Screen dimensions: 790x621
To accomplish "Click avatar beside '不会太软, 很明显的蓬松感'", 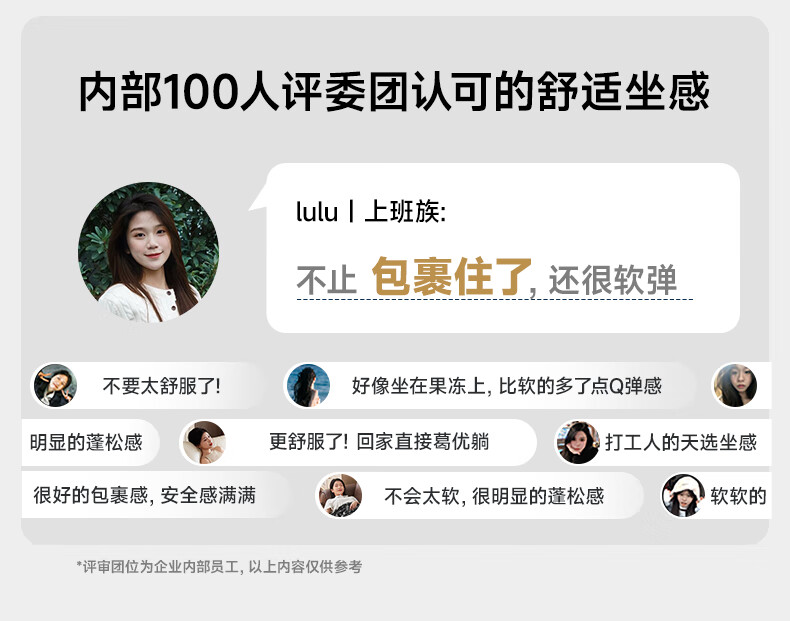I will (340, 496).
